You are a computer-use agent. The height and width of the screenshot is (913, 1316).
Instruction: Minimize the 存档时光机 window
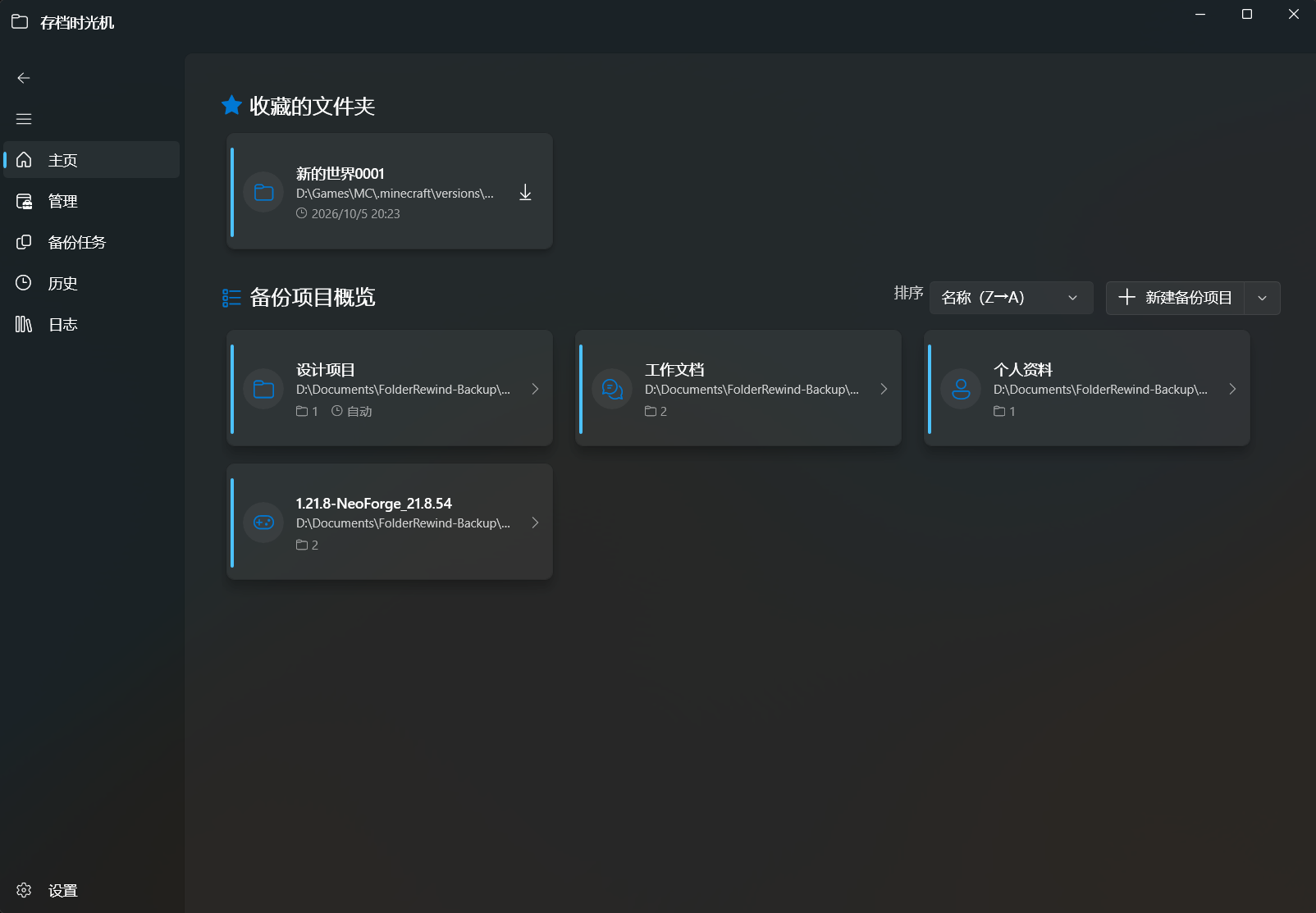coord(1200,14)
